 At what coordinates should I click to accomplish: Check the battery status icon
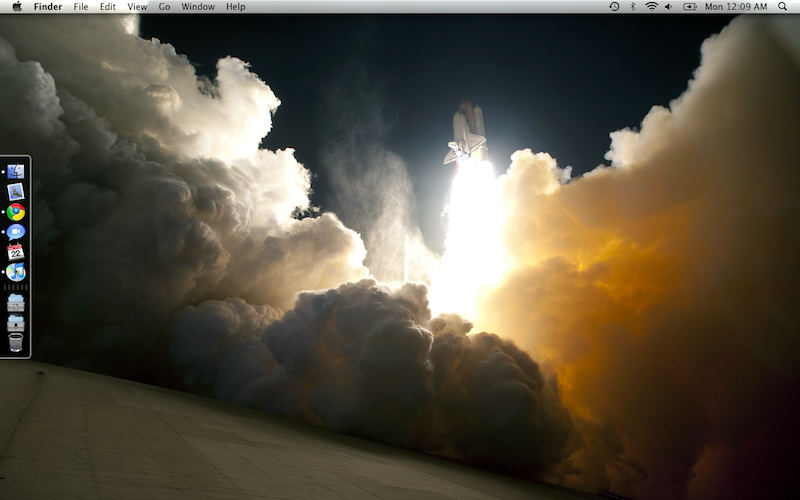coord(690,7)
